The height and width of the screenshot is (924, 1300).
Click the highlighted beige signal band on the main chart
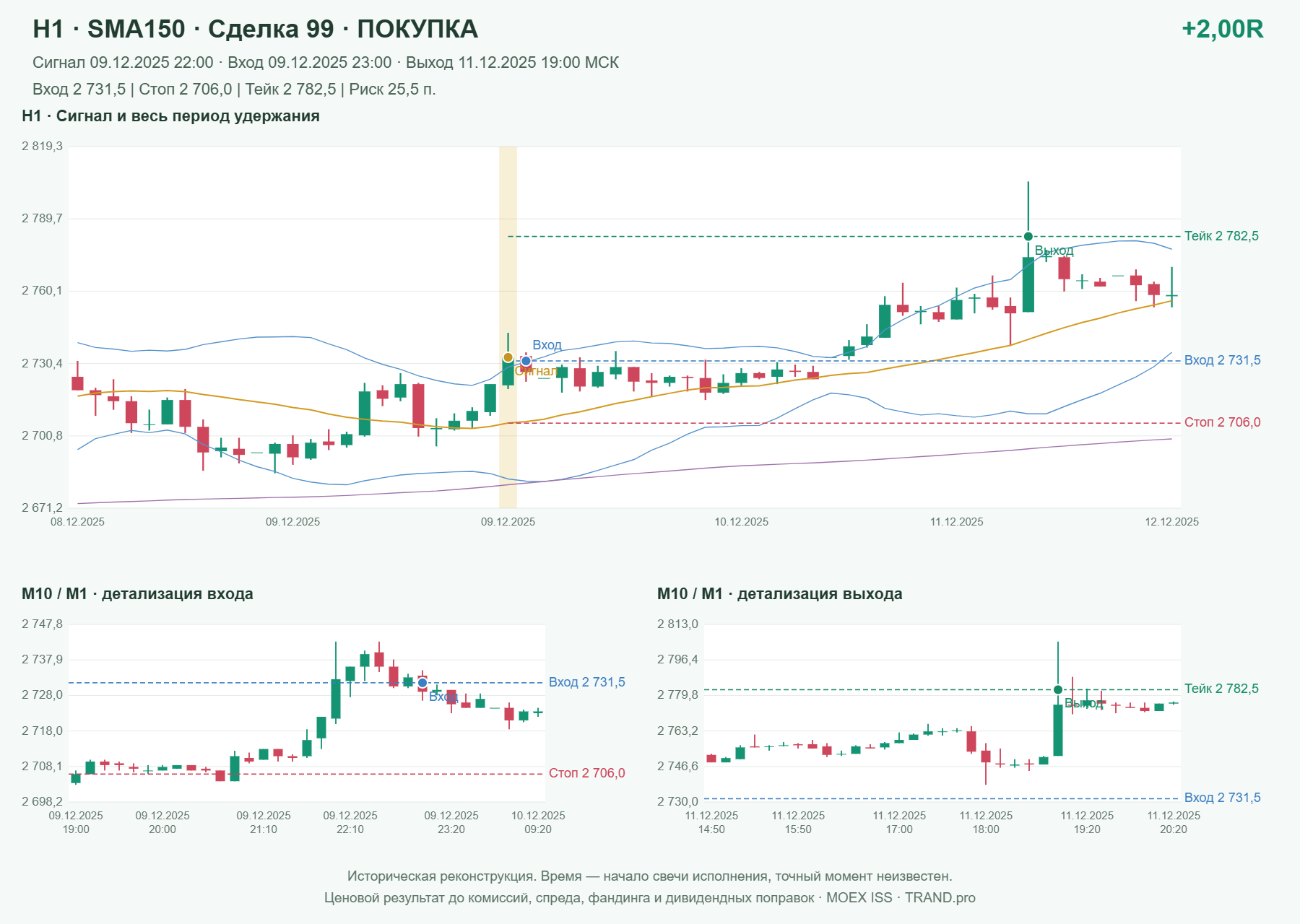508,327
